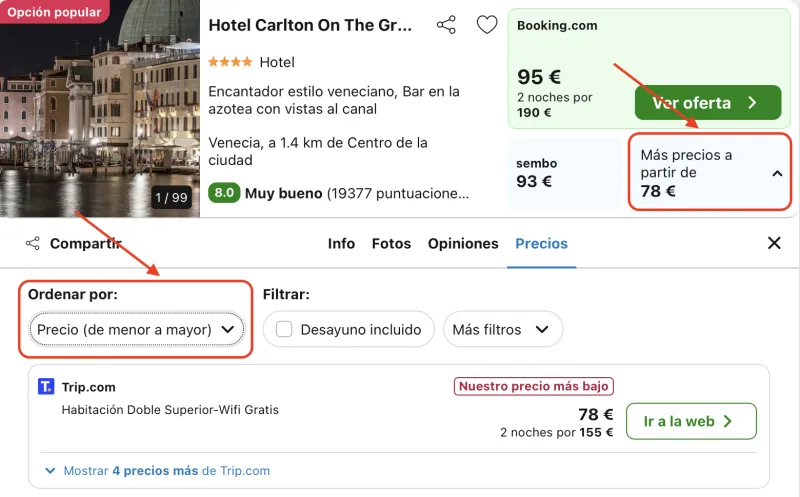Close the hotel details panel
Image resolution: width=800 pixels, height=497 pixels.
(774, 243)
